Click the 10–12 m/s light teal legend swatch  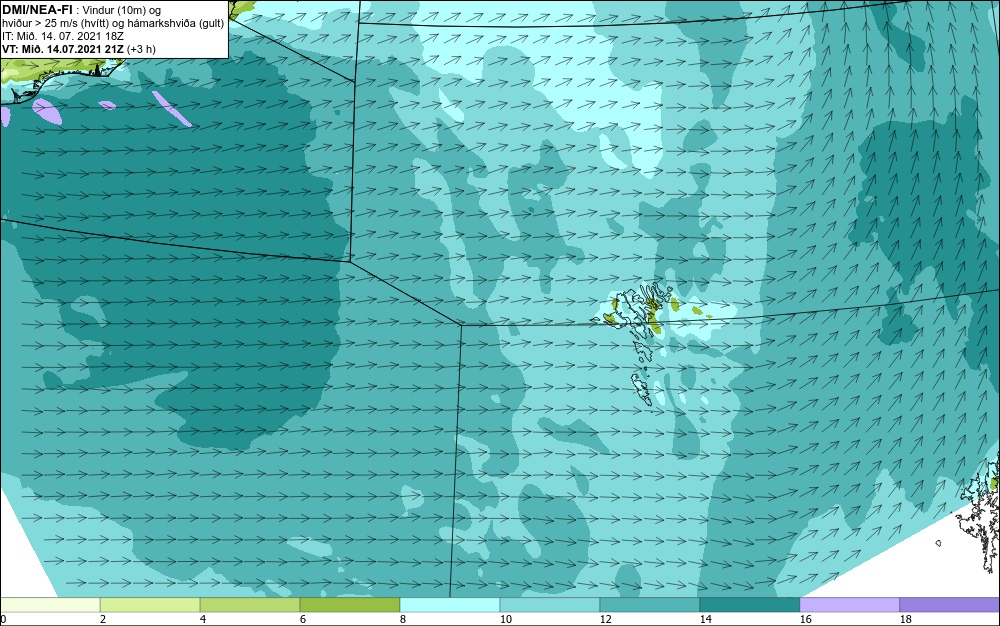550,605
